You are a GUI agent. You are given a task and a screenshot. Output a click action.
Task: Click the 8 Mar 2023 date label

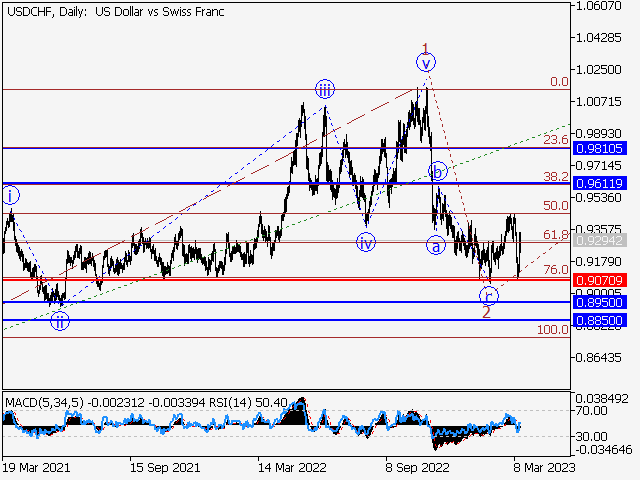pos(544,467)
